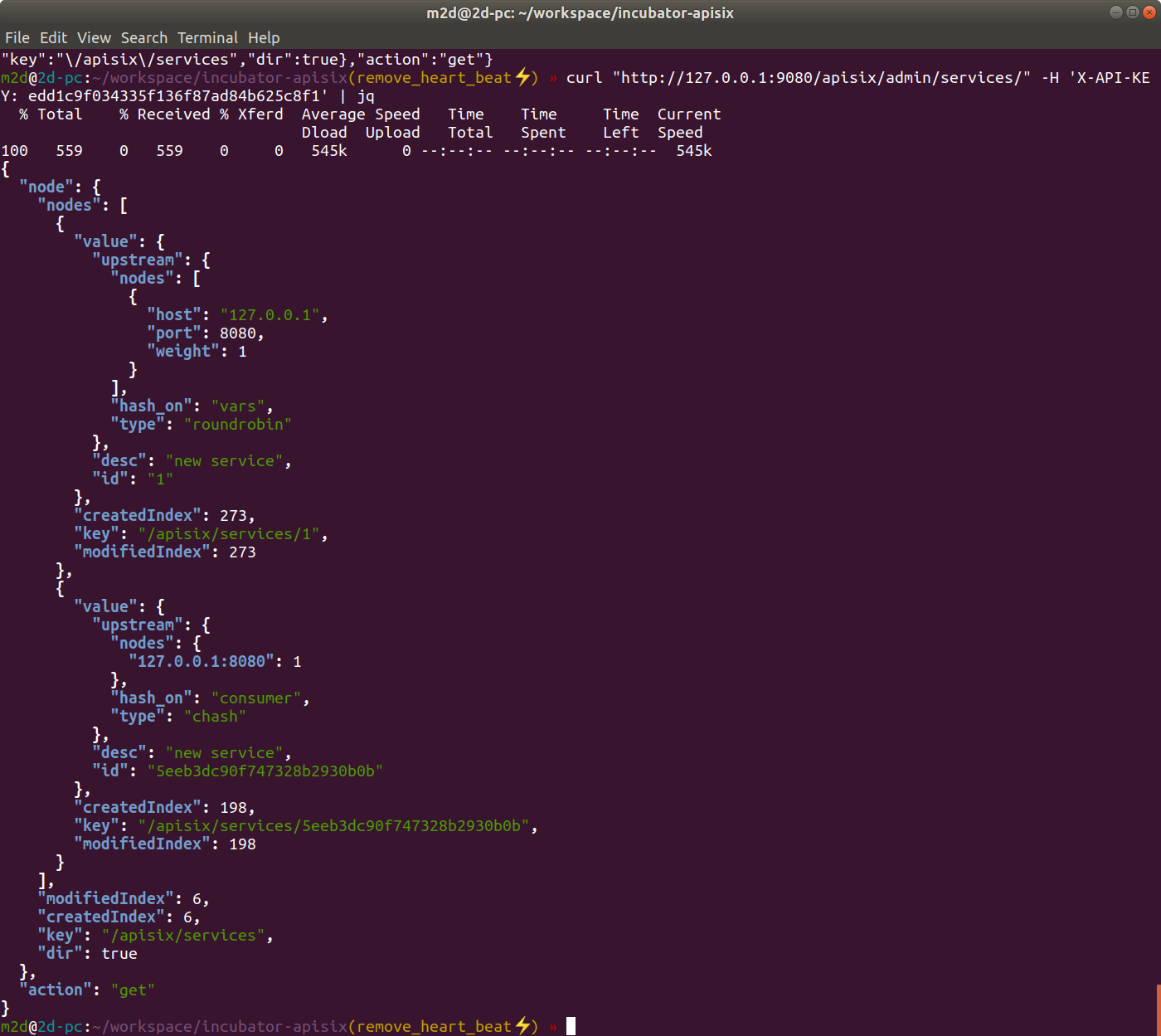The width and height of the screenshot is (1161, 1036).
Task: Click the type value "roundrobin"
Action: [x=238, y=424]
